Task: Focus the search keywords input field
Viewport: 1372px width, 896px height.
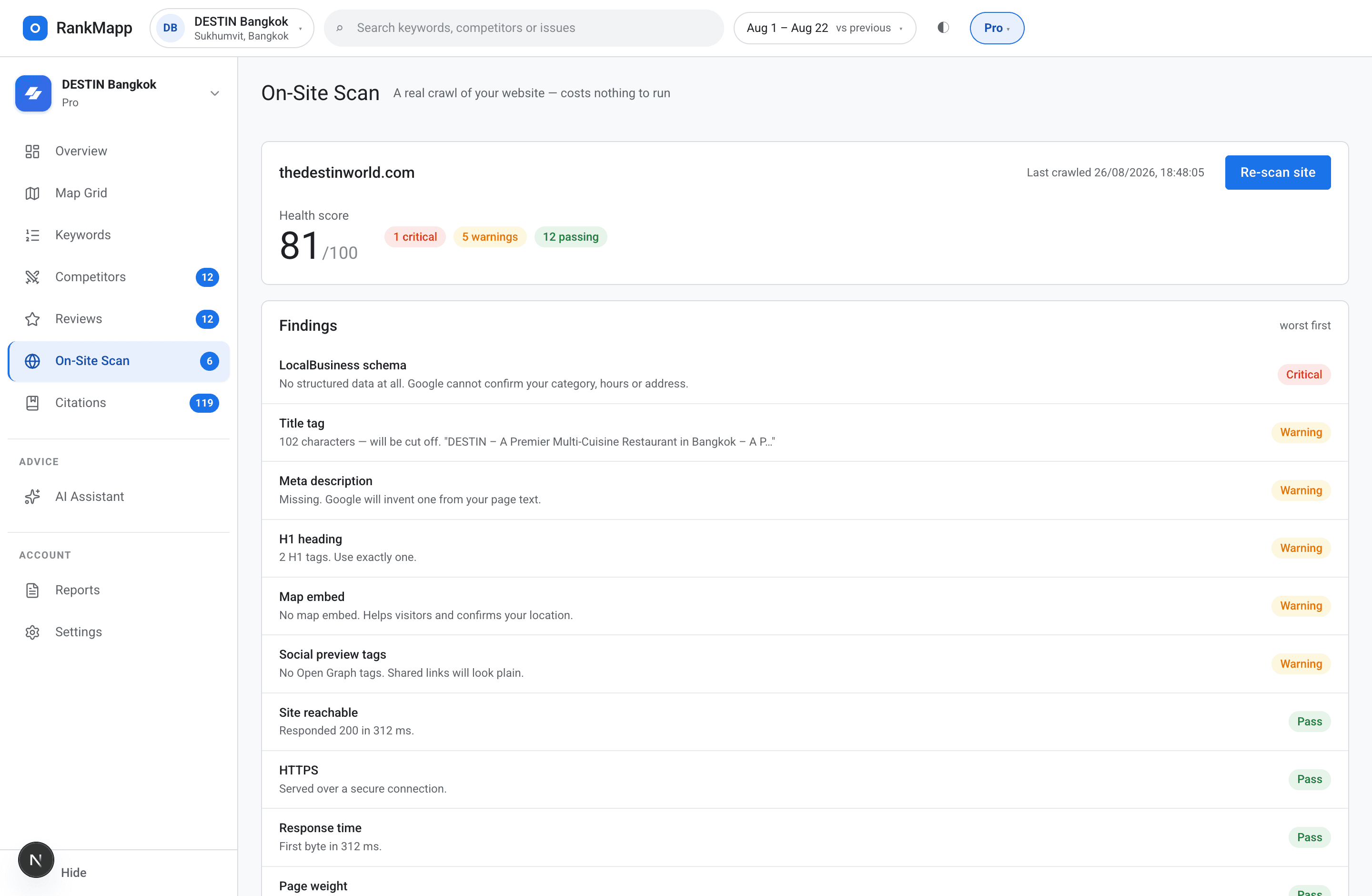Action: [524, 28]
